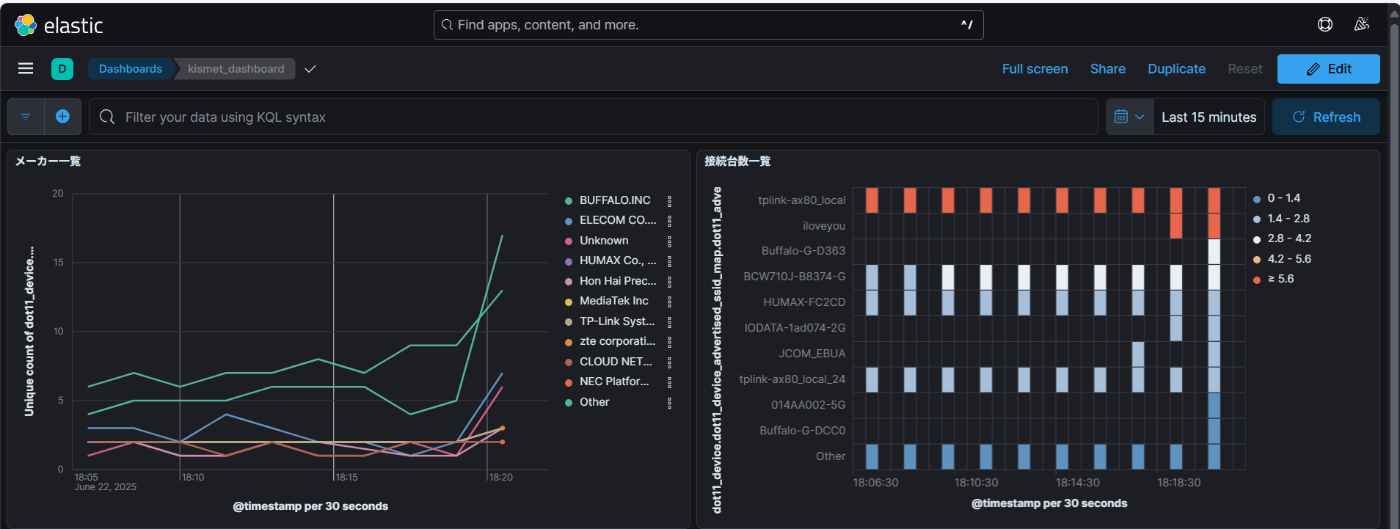Toggle ELECOM CO. legend series

[618, 220]
